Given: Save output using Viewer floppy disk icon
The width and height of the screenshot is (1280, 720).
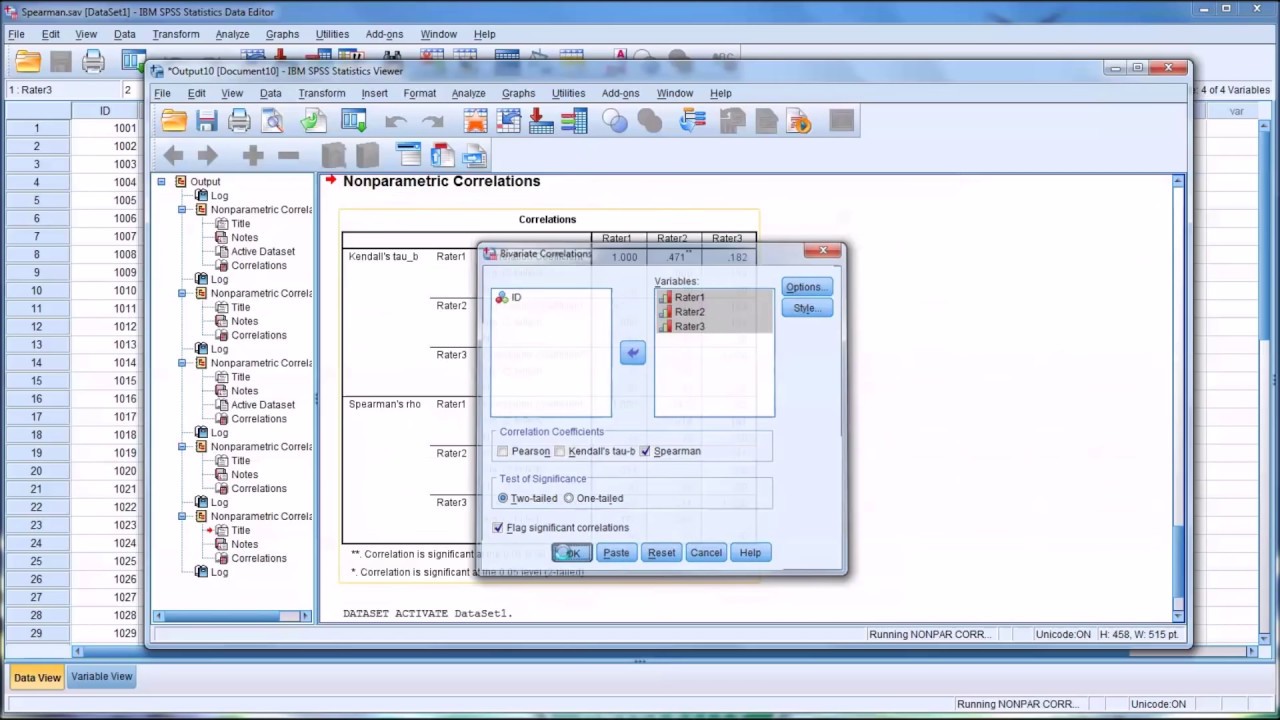Looking at the screenshot, I should [x=207, y=121].
